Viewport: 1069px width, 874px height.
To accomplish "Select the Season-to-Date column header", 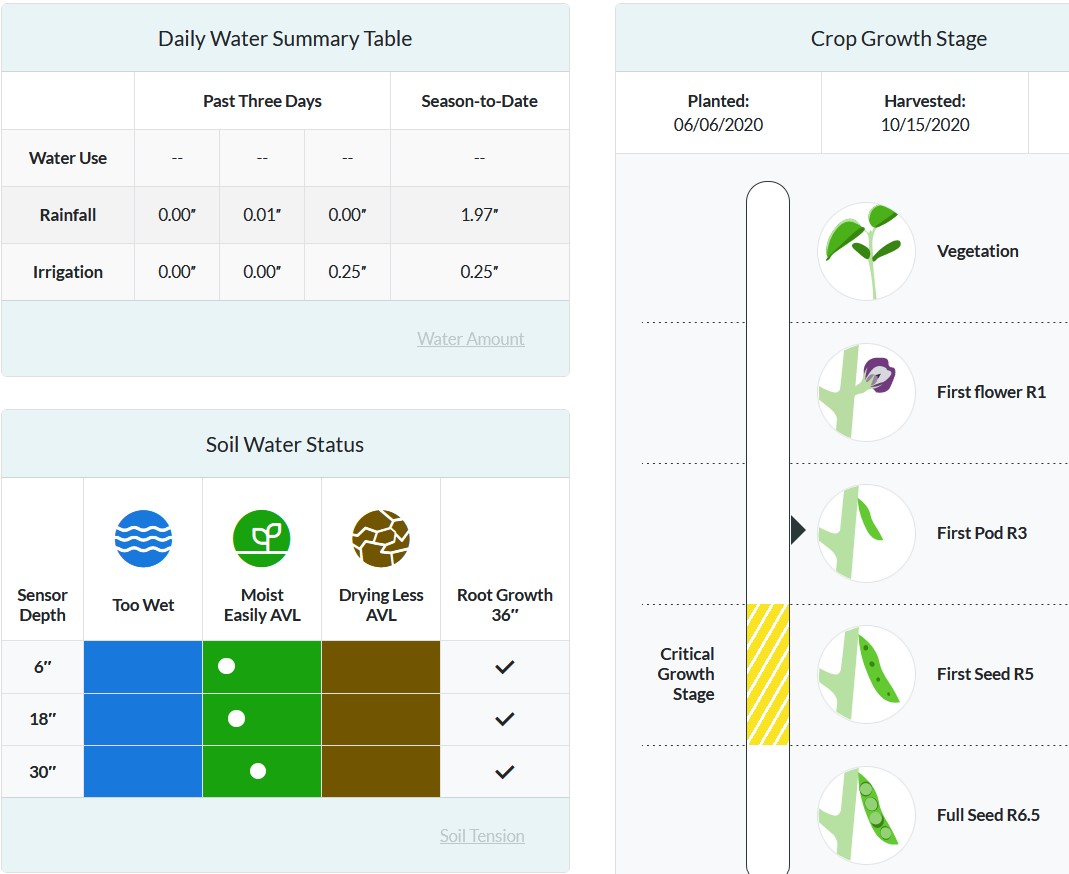I will click(478, 100).
